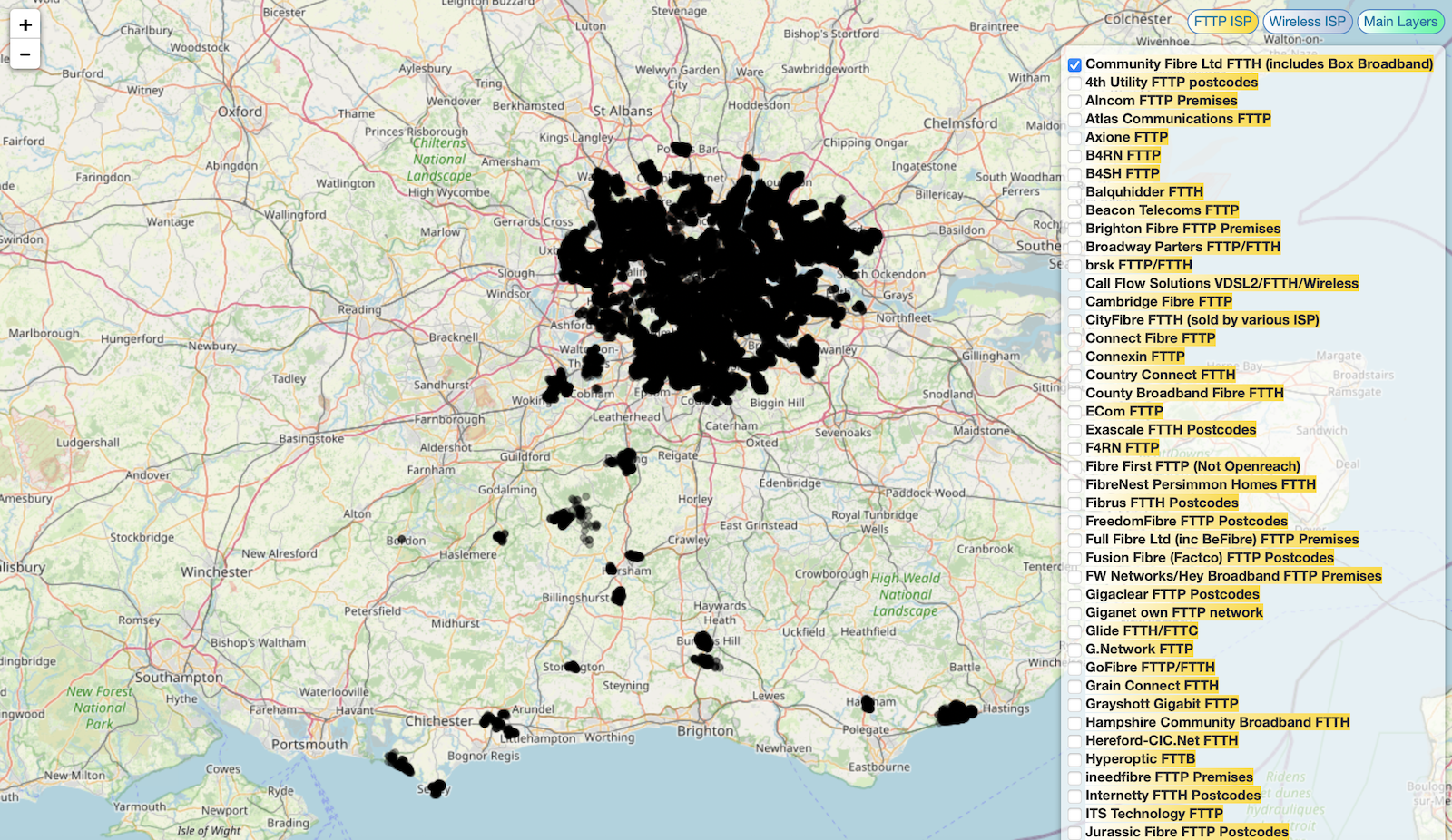The height and width of the screenshot is (840, 1452).
Task: Zoom in on the map
Action: [25, 25]
